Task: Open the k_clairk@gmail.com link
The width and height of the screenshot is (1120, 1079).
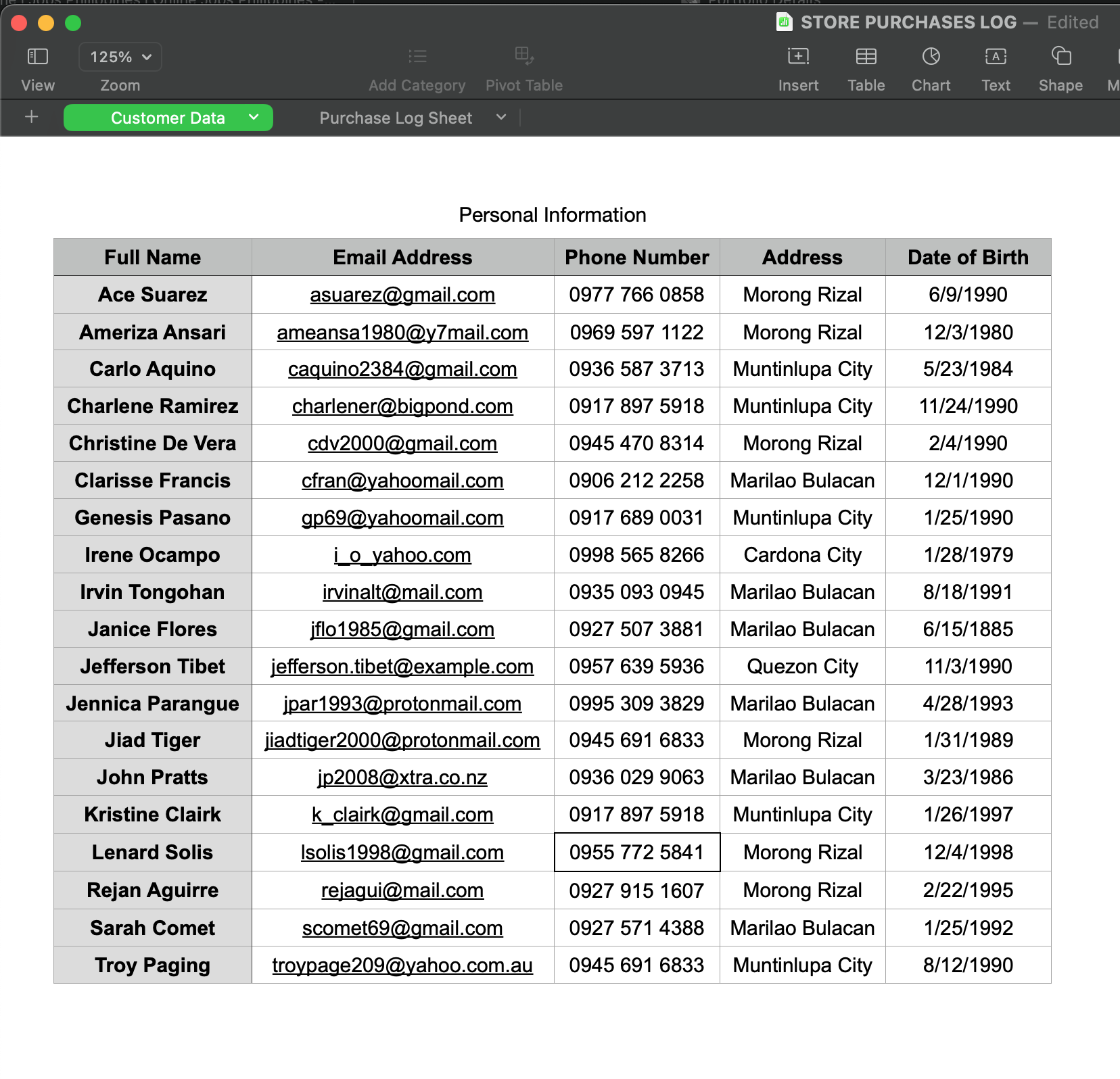Action: pos(402,815)
